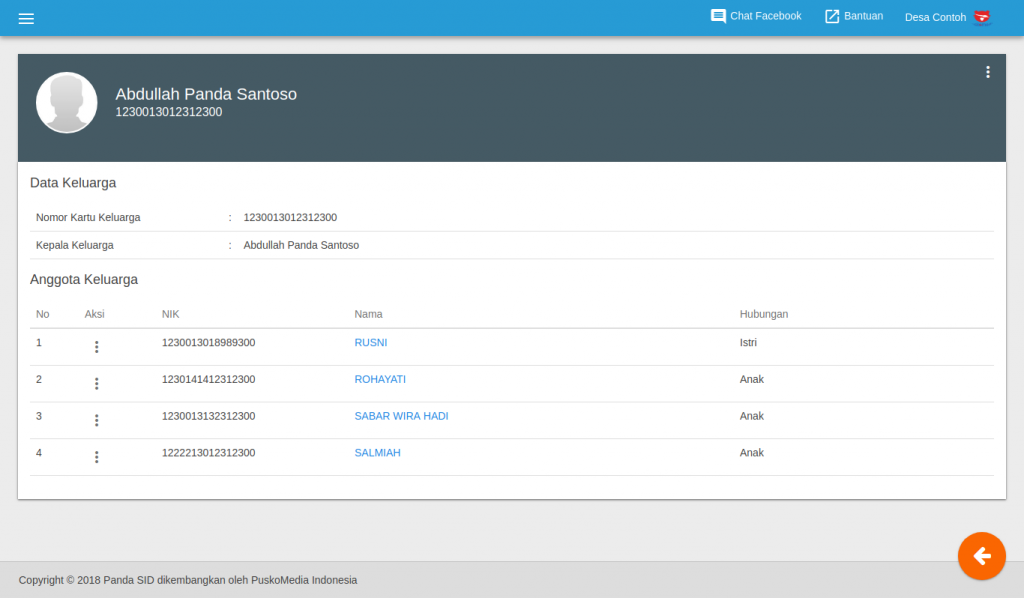Click NIK 1230141412312300 in the table
Screen dimensions: 1024x598
coord(208,379)
